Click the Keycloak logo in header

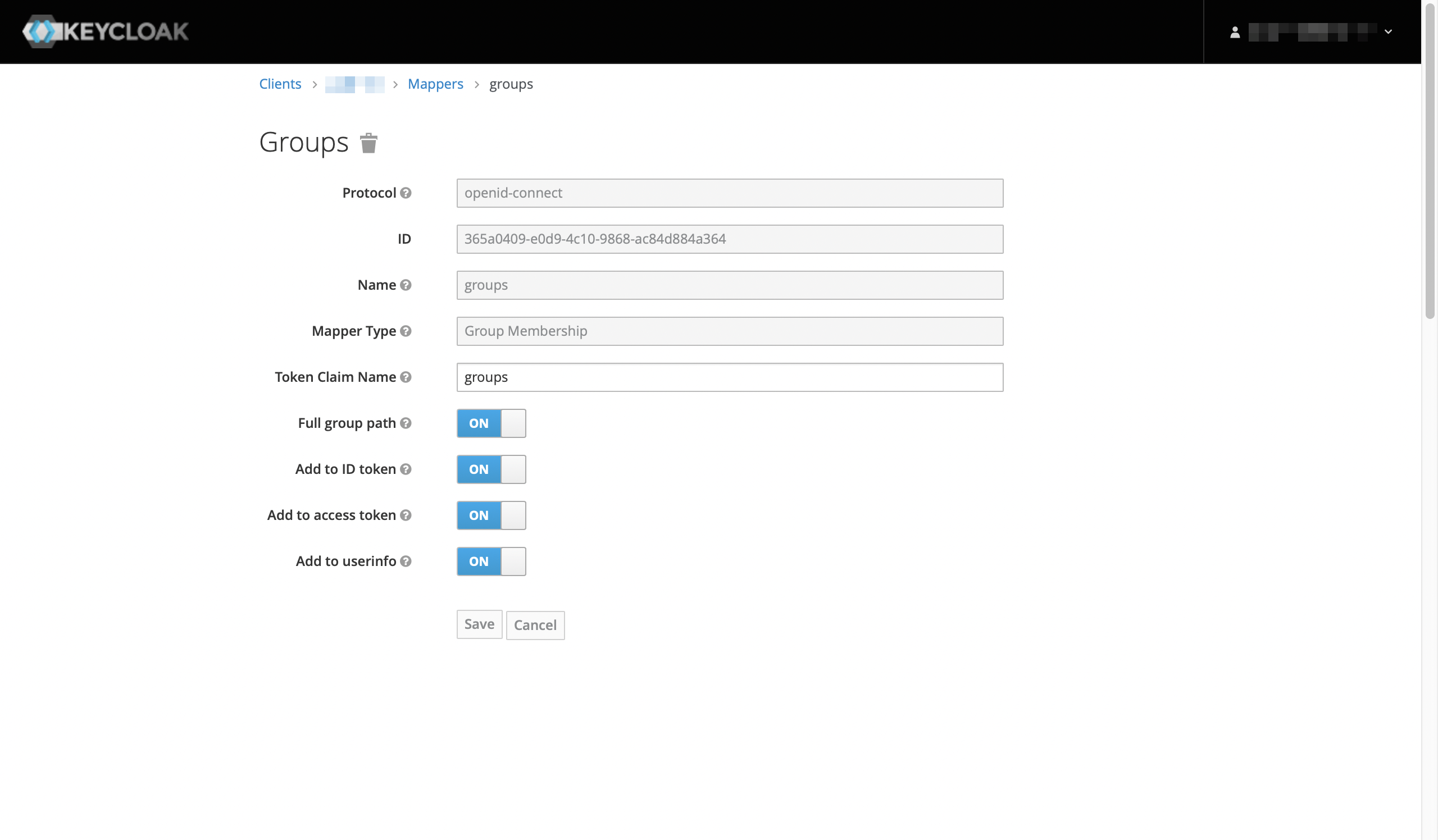point(106,31)
